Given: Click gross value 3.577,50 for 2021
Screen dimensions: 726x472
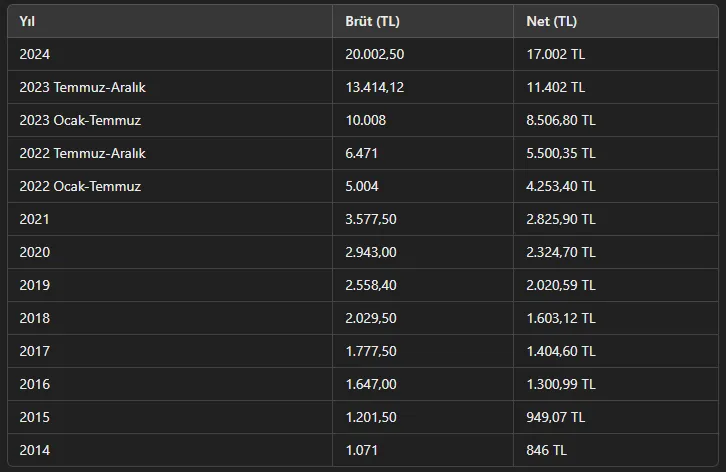Looking at the screenshot, I should pos(371,219).
